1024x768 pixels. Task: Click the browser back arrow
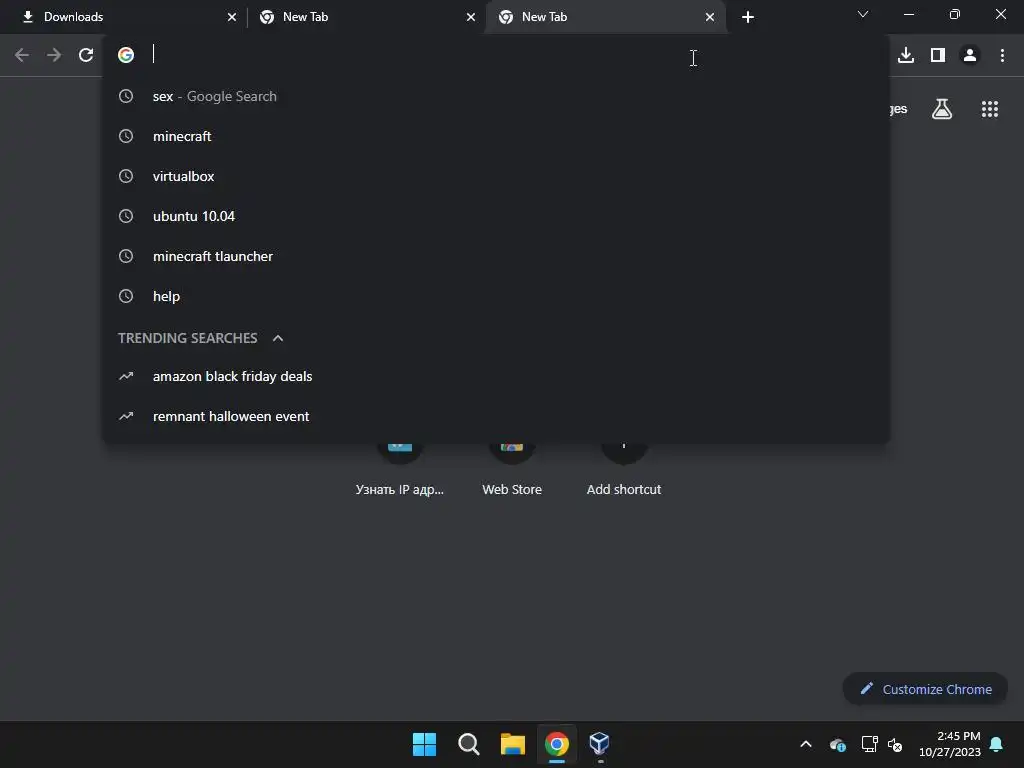click(x=22, y=56)
